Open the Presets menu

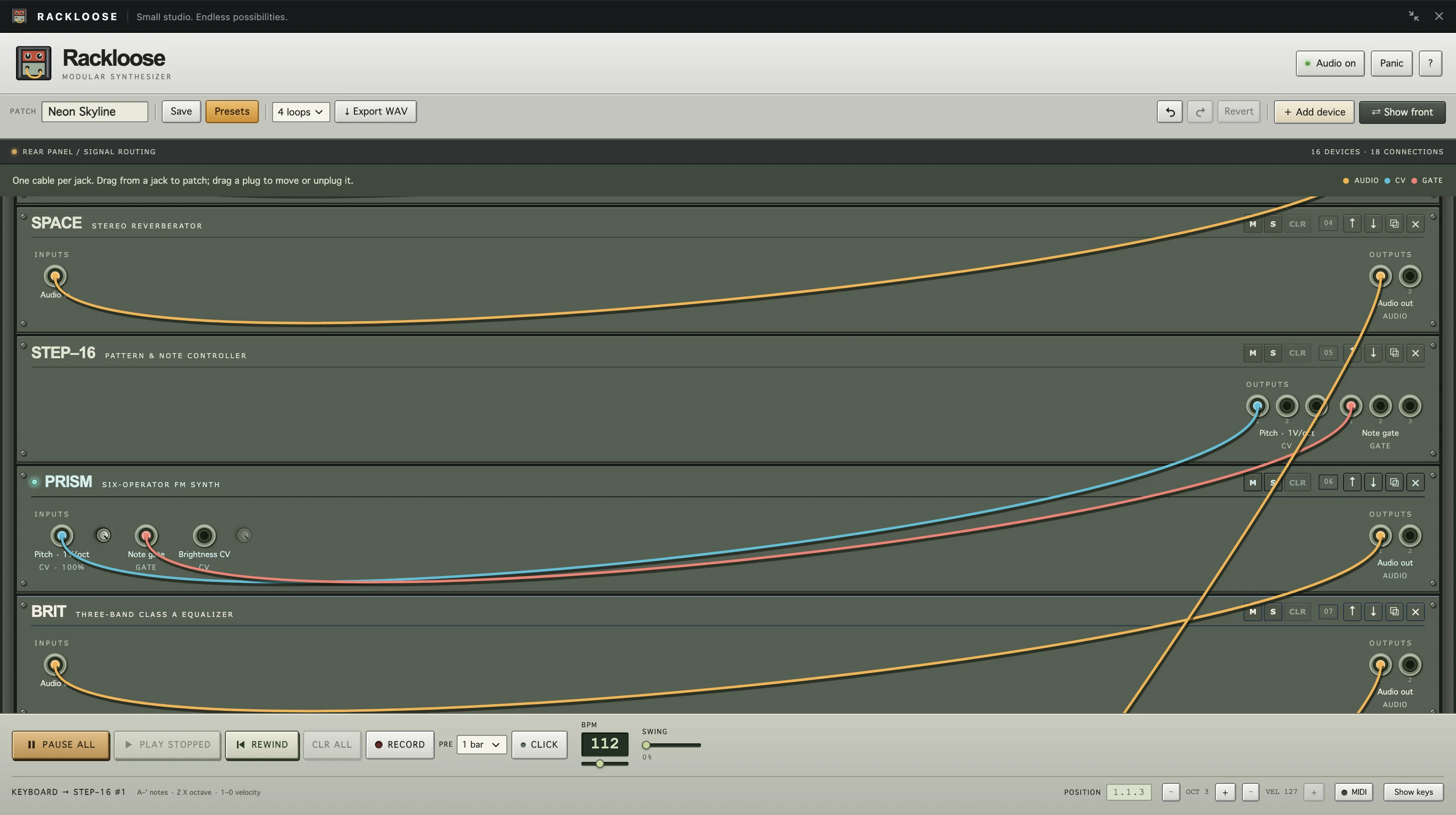point(232,111)
